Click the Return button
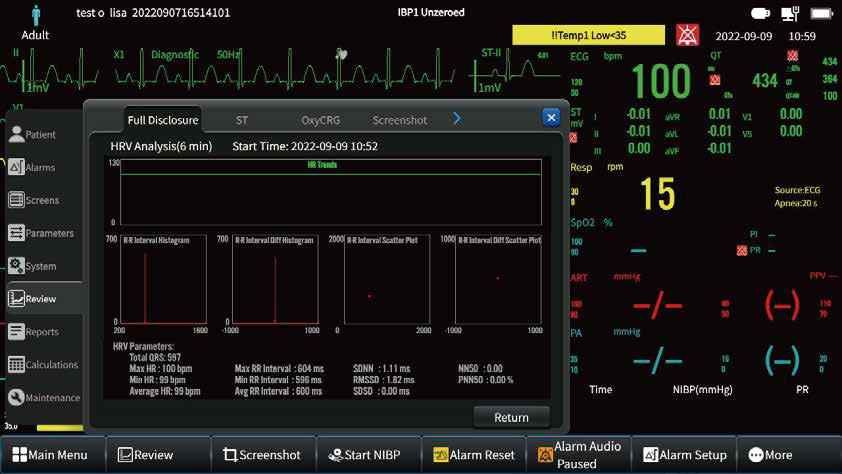Screen dimensions: 842x474 [x=511, y=417]
